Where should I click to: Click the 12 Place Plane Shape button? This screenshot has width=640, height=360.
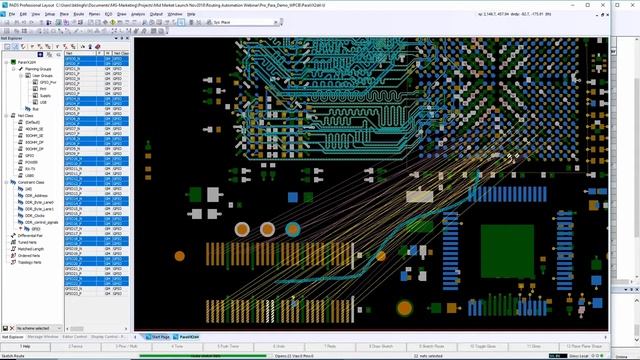click(x=584, y=347)
